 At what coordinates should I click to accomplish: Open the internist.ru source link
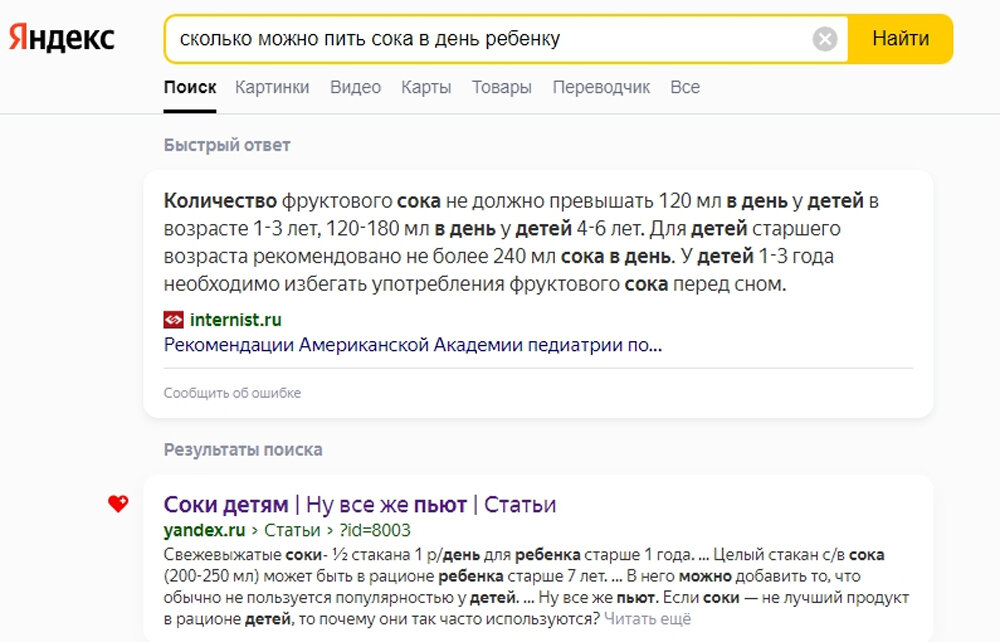pyautogui.click(x=235, y=319)
